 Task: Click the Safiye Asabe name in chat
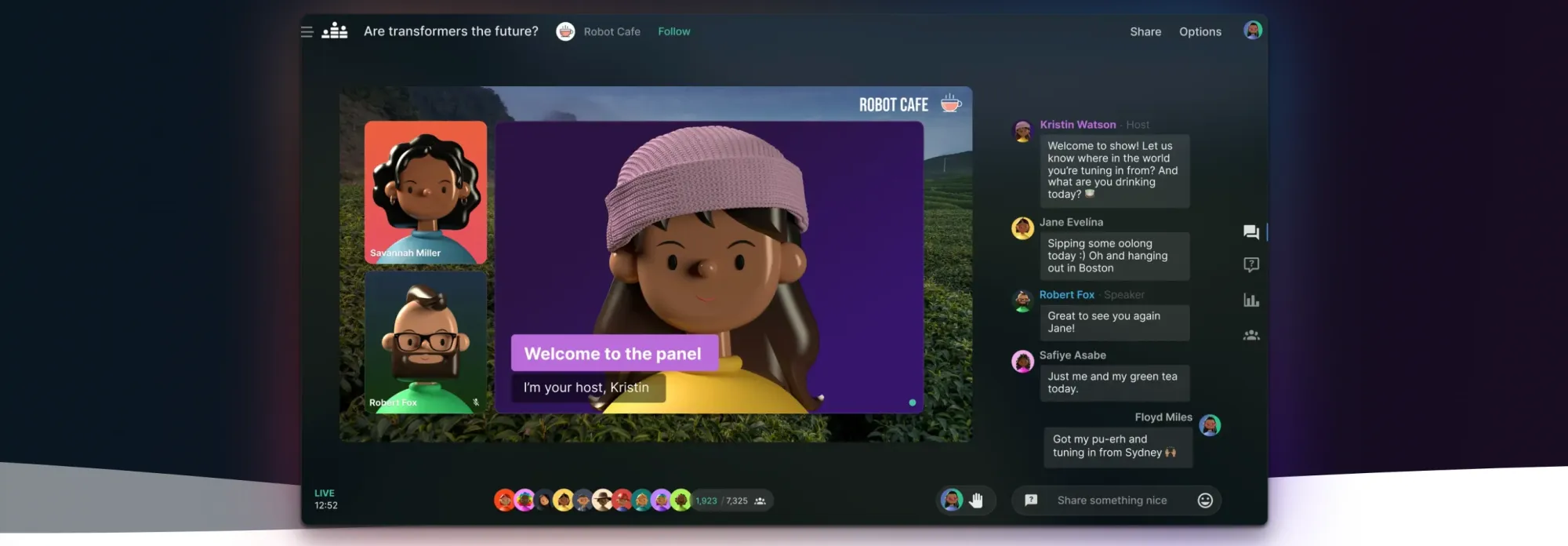[x=1073, y=355]
